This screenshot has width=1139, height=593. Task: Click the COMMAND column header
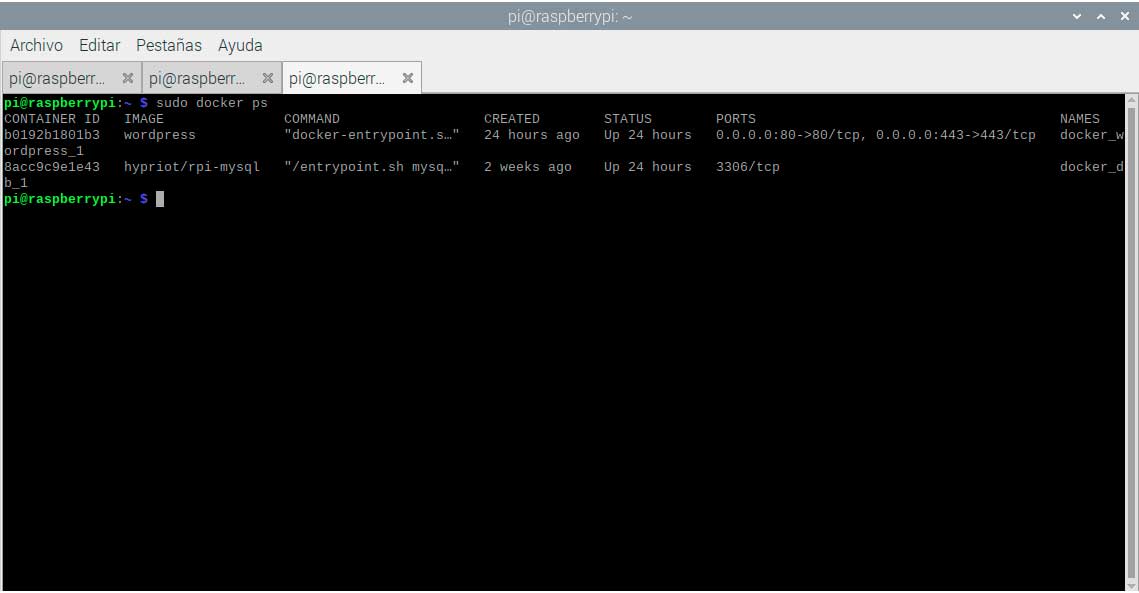312,118
